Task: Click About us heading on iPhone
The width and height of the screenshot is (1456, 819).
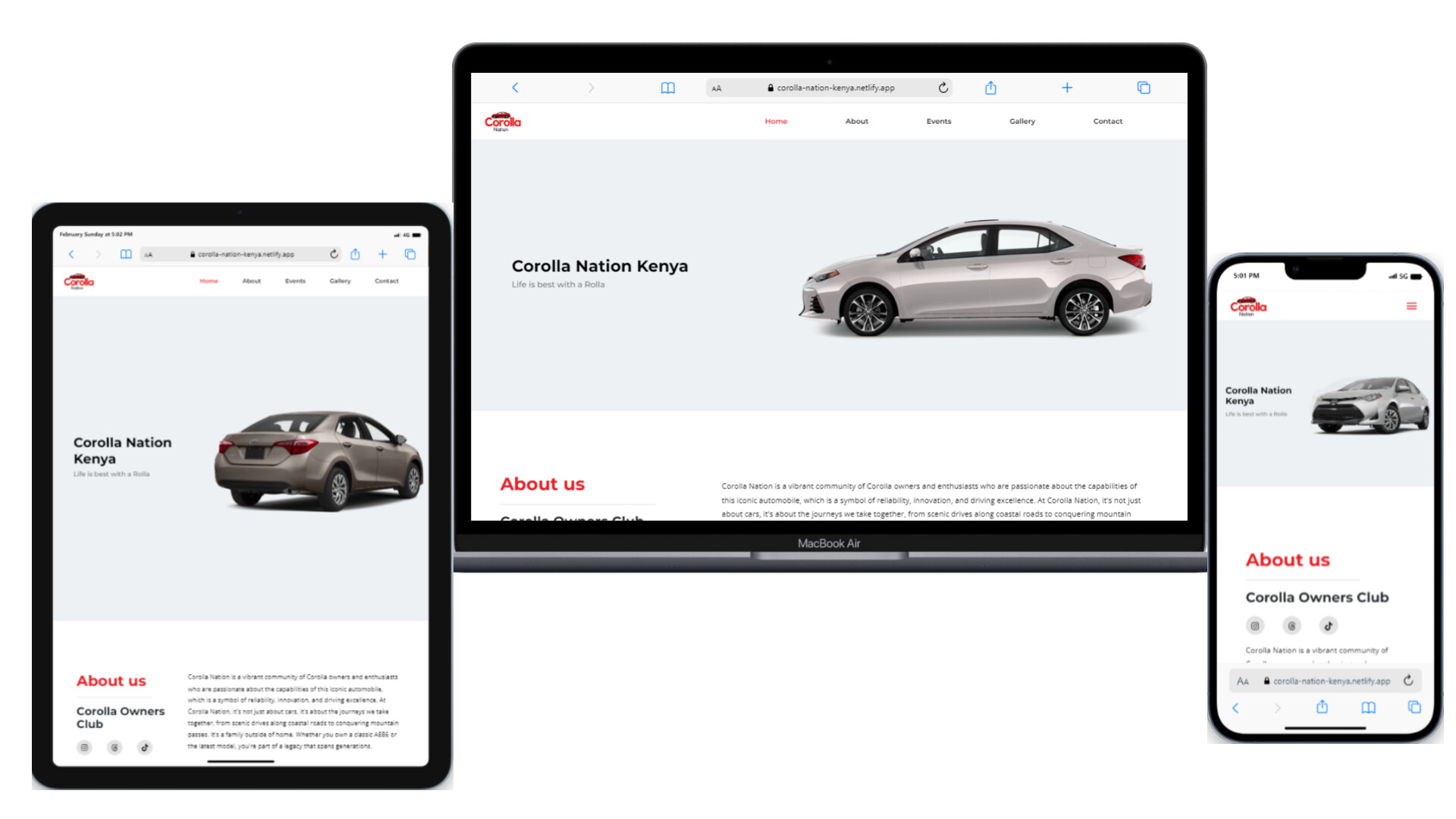Action: pyautogui.click(x=1288, y=560)
